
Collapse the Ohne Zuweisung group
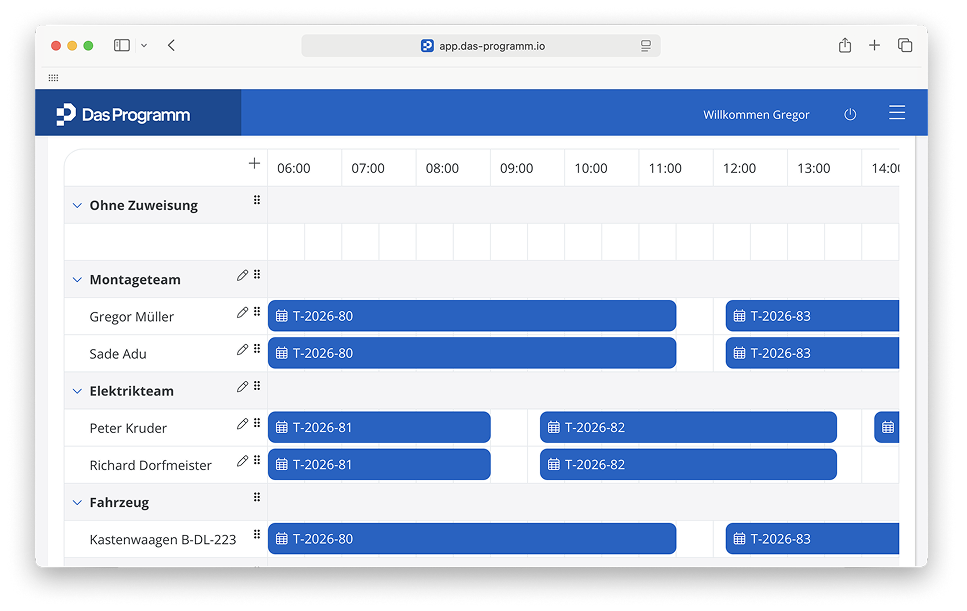77,205
